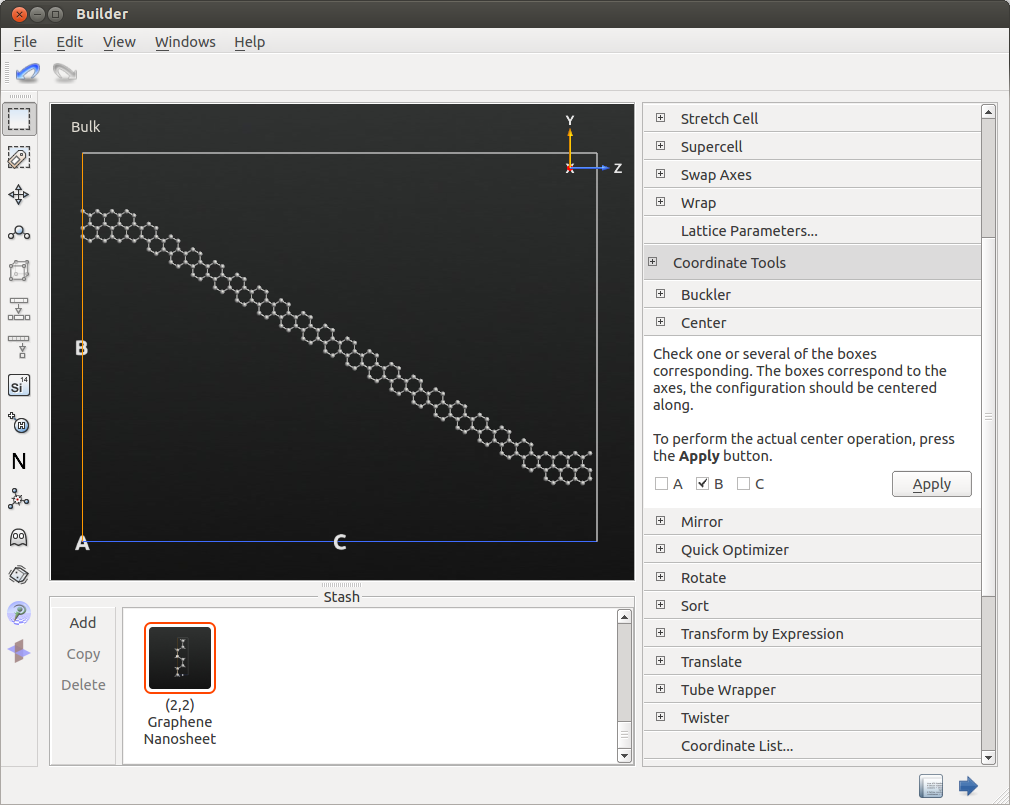Click the tools panel scrollbar down arrow
1010x805 pixels.
[x=989, y=758]
